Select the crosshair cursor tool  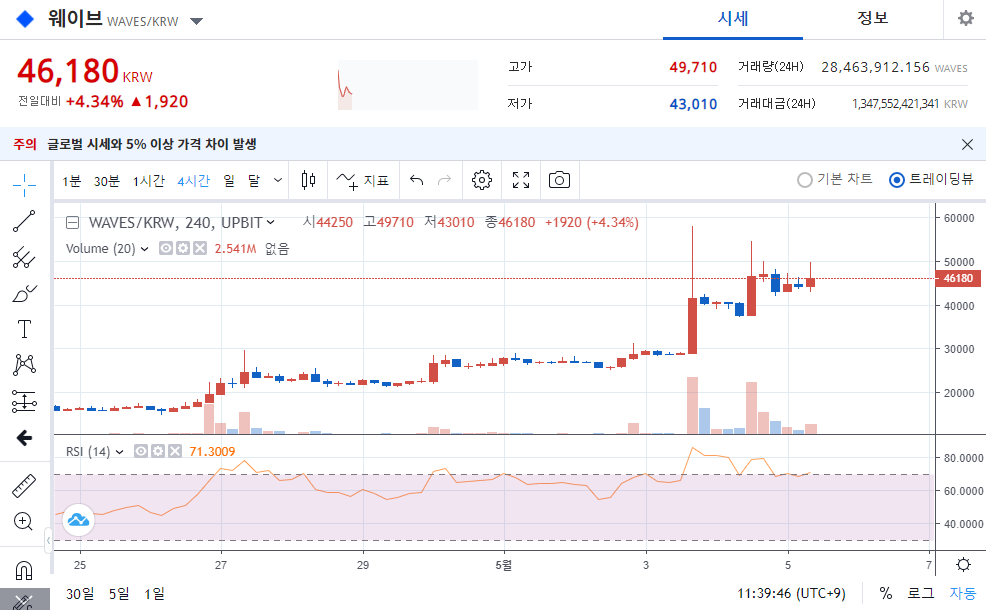pos(24,184)
